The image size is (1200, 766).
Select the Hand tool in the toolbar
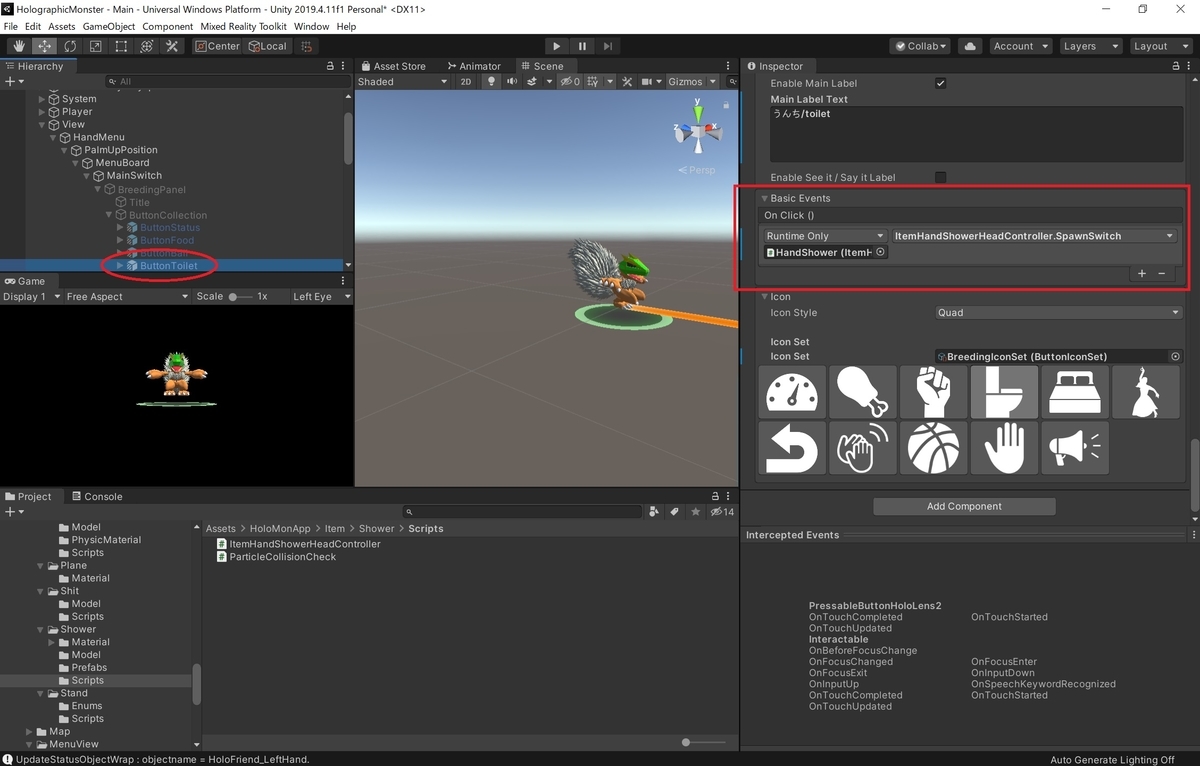19,46
